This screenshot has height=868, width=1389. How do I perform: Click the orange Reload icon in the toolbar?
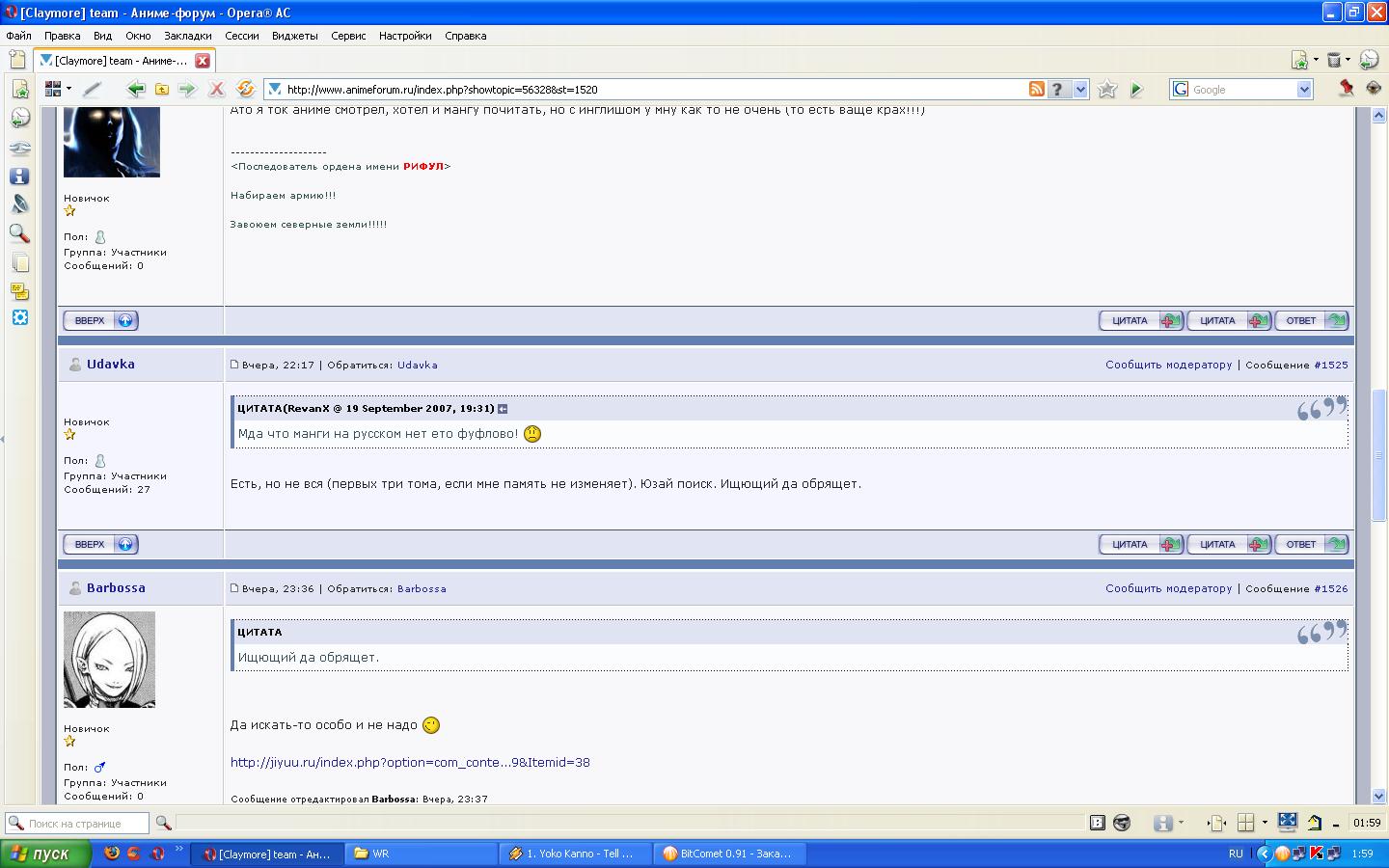[246, 89]
